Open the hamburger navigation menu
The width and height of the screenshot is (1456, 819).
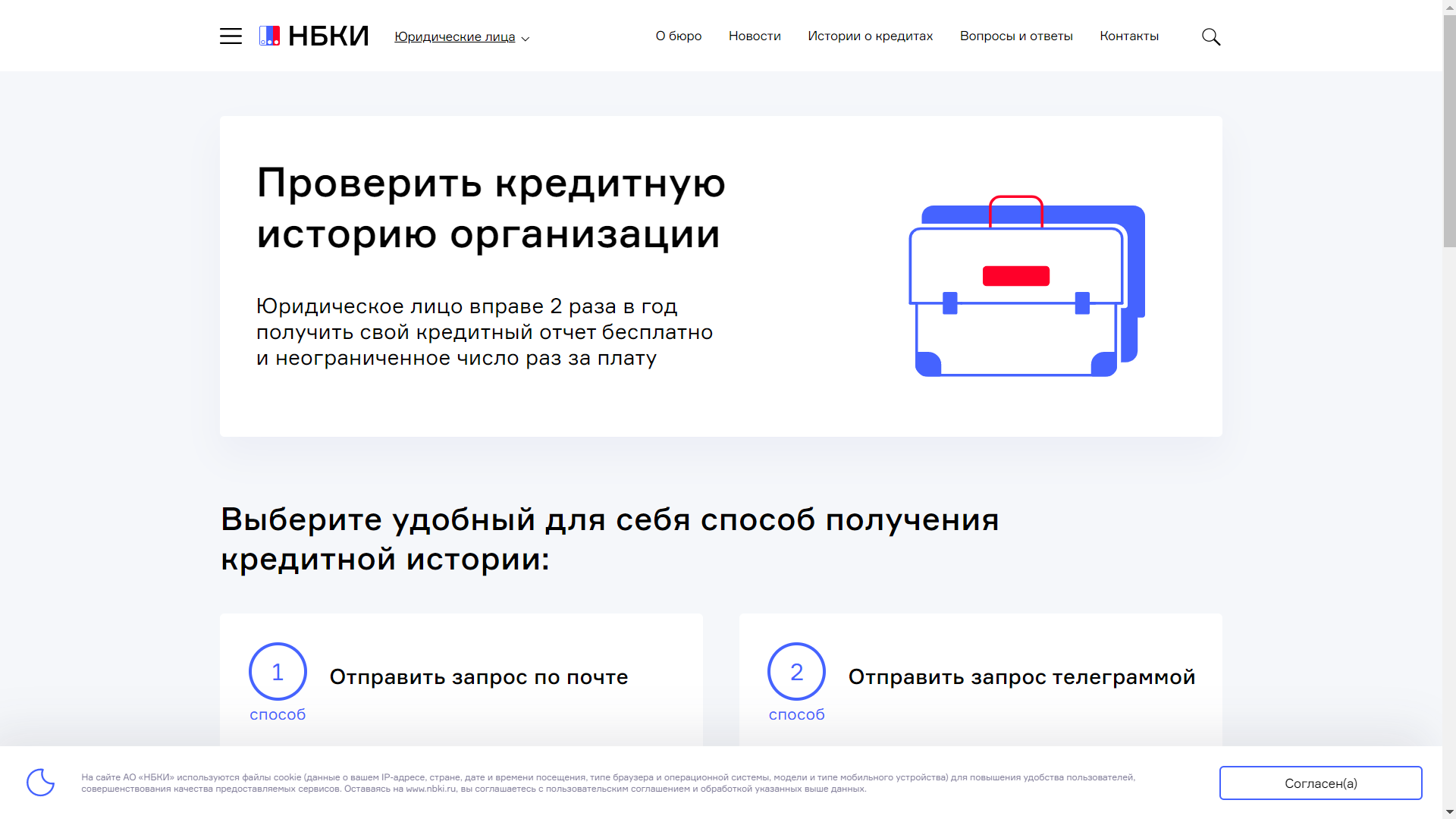[231, 36]
